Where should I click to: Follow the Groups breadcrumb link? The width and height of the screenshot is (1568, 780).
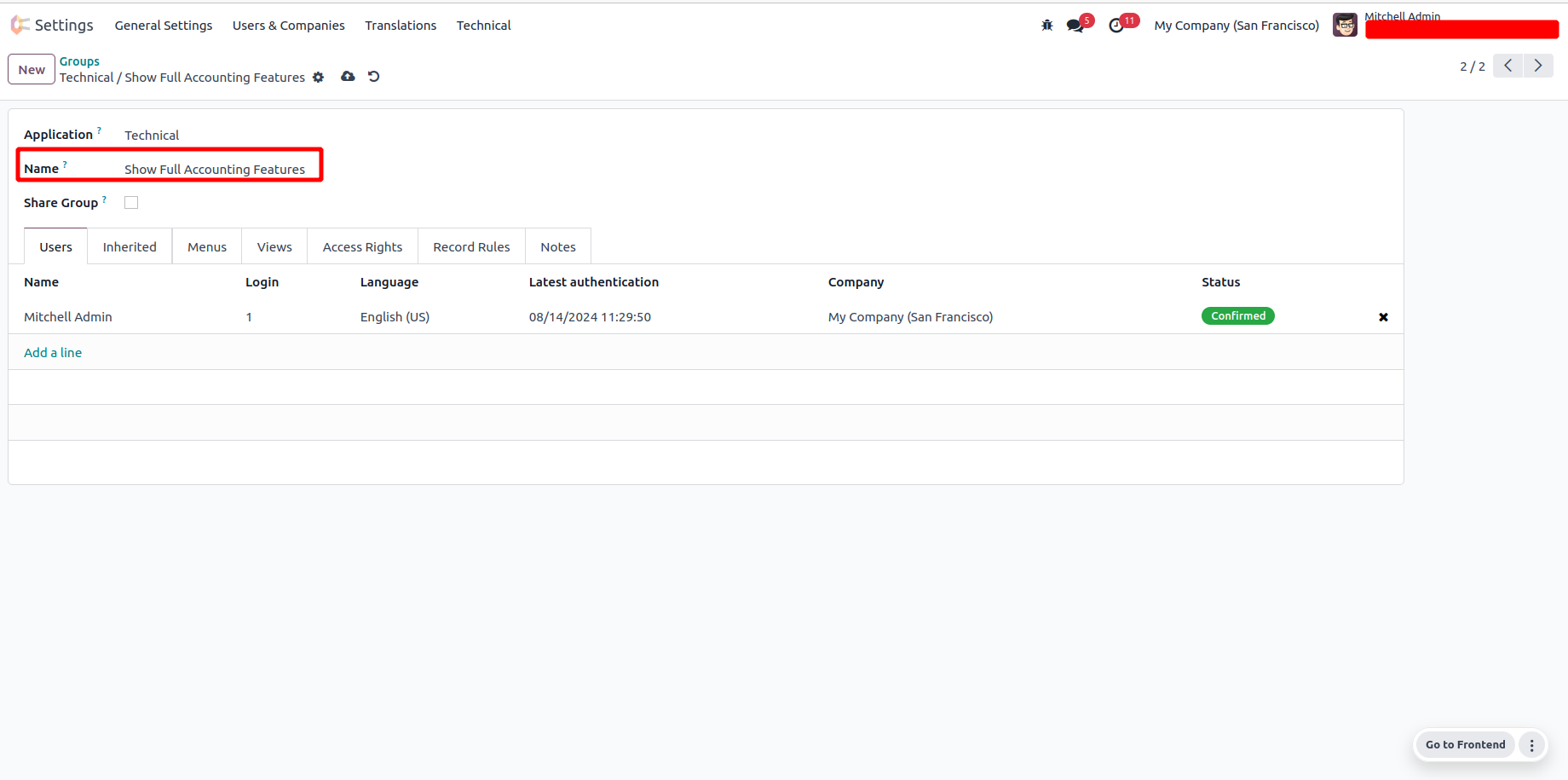pos(79,61)
